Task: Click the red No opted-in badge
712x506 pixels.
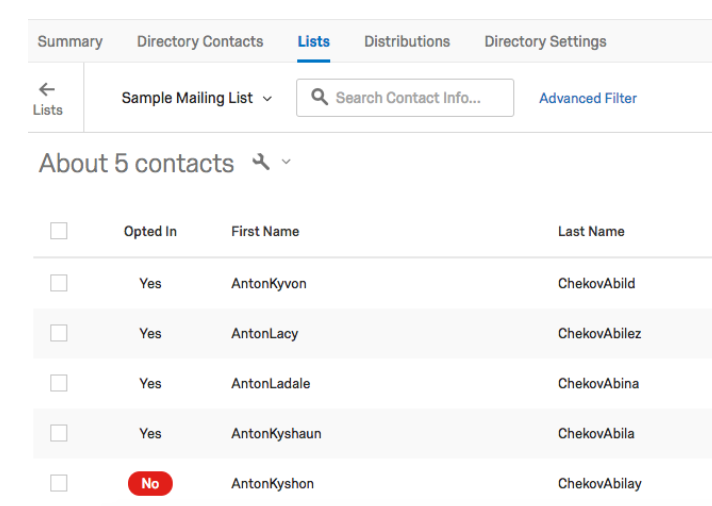Action: [x=150, y=483]
